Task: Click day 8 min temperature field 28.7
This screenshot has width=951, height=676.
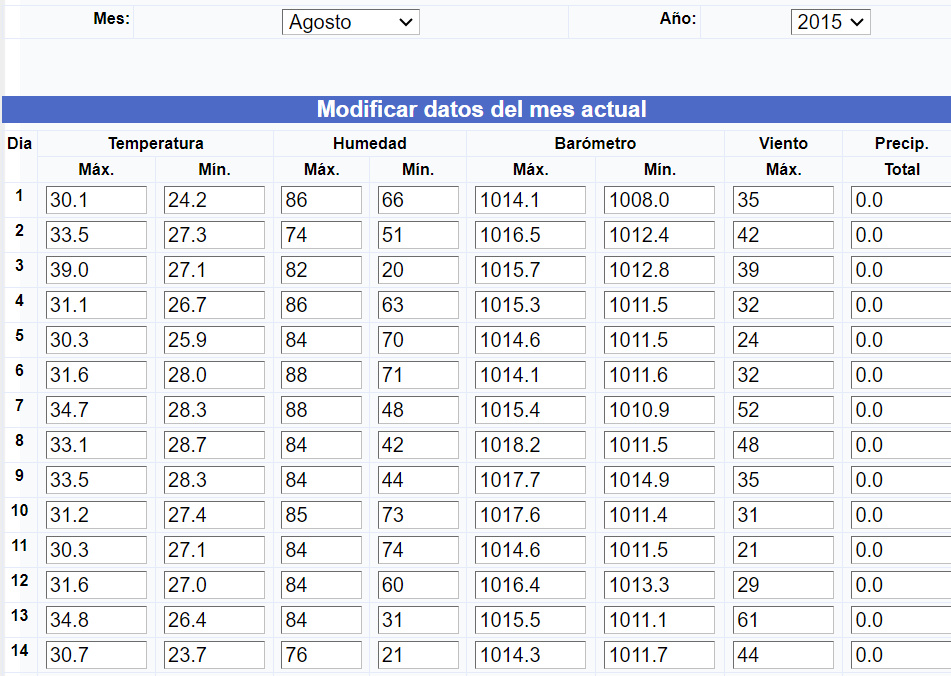Action: [x=214, y=445]
